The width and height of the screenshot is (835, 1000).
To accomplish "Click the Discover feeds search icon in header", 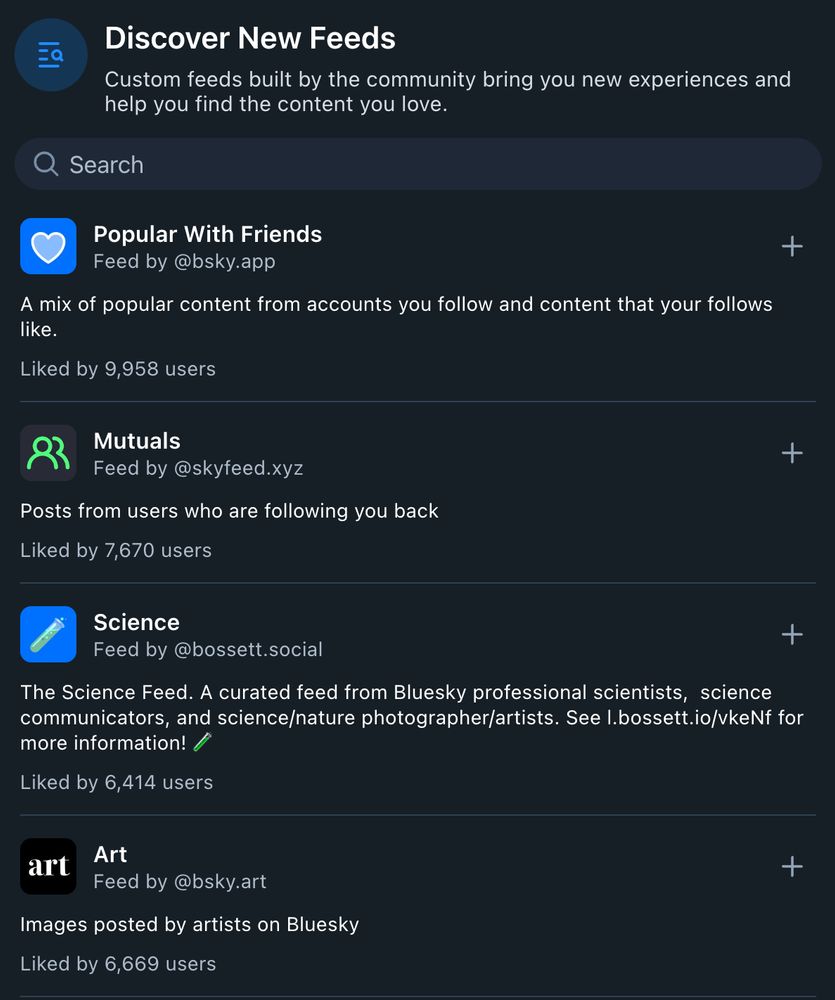I will (50, 55).
